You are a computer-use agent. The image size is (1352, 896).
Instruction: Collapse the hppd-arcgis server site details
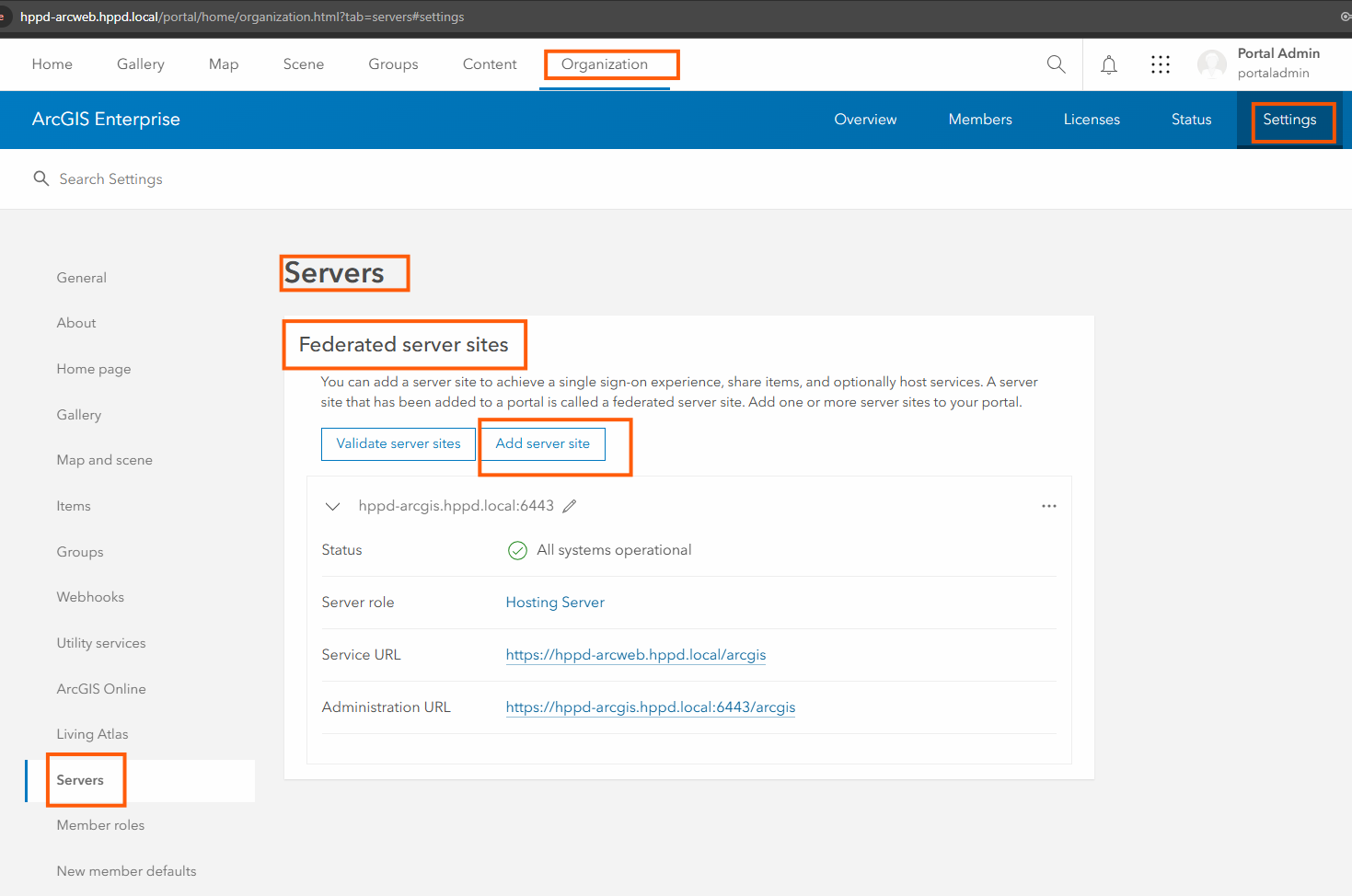[333, 506]
